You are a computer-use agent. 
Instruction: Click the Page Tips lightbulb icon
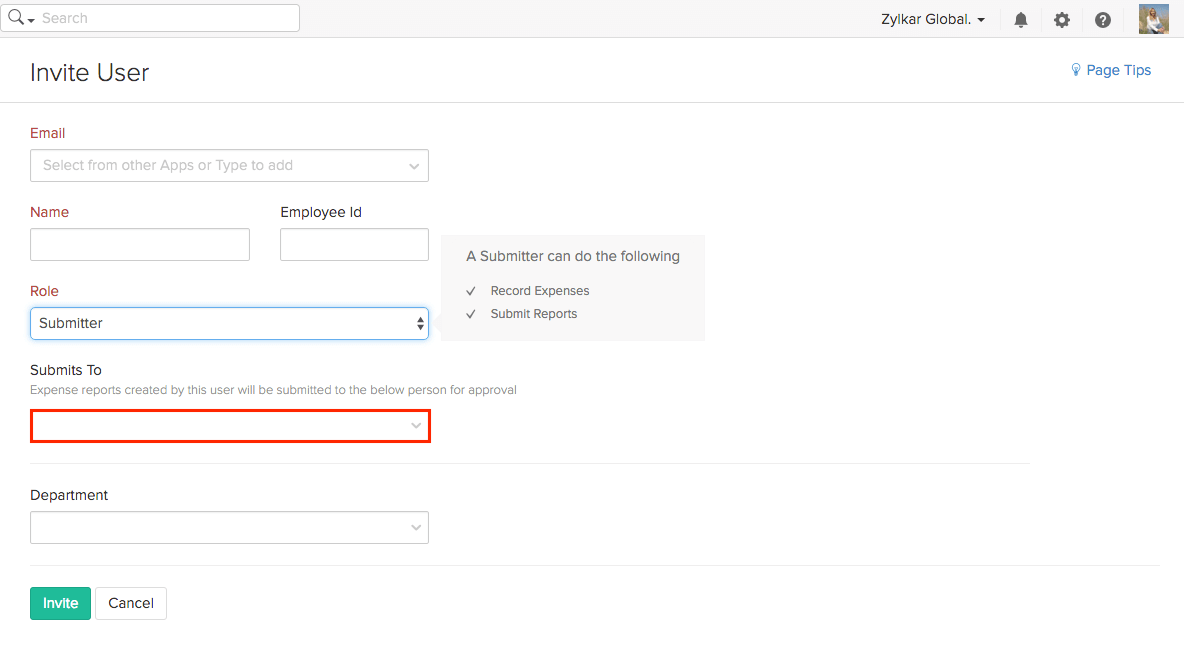coord(1076,70)
